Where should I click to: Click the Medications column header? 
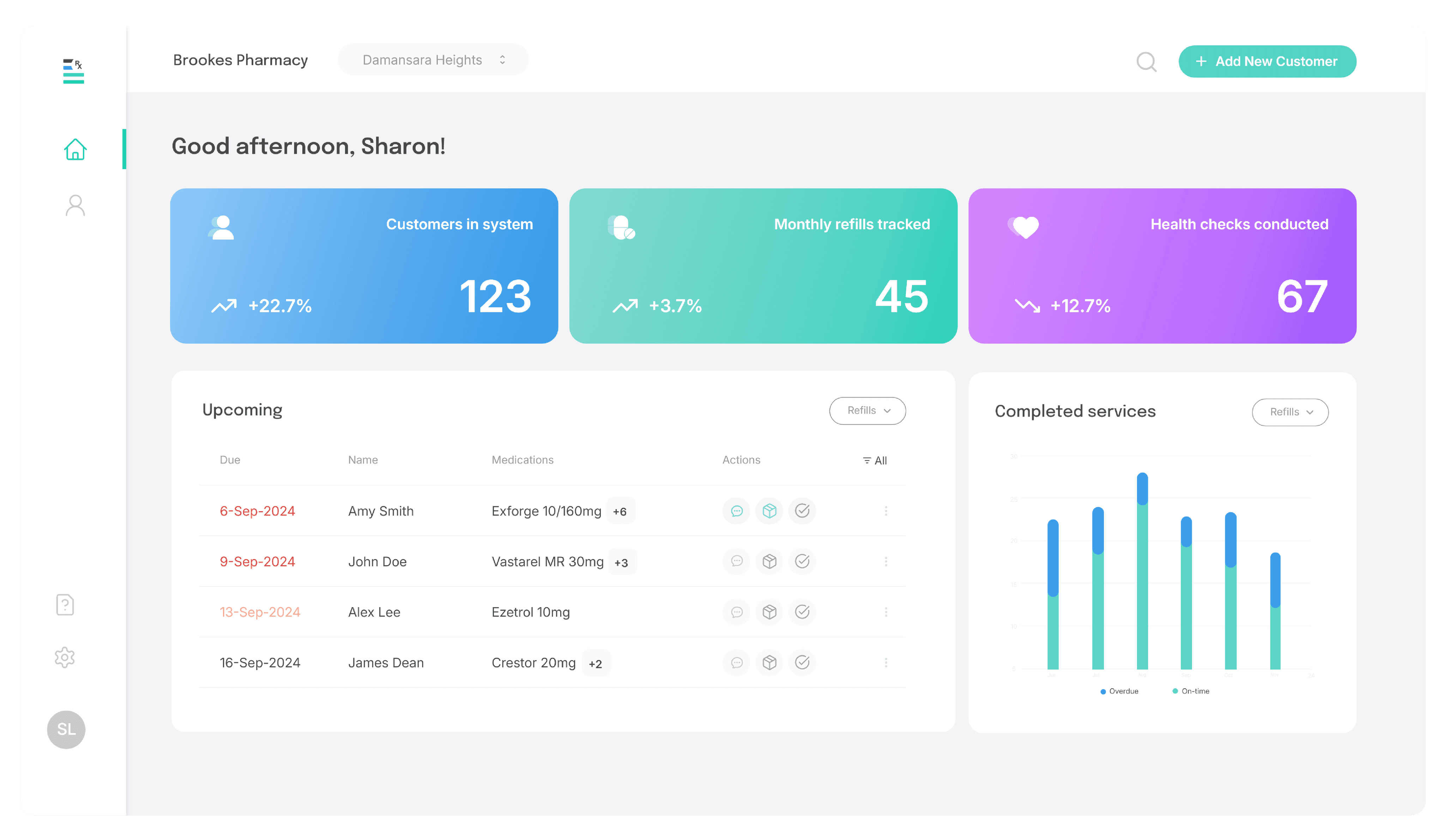click(522, 459)
